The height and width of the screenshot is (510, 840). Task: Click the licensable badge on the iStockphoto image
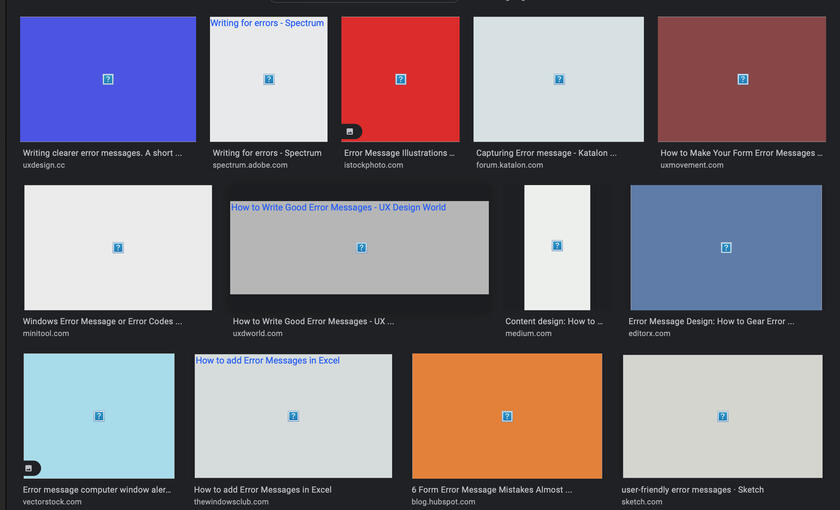(350, 131)
